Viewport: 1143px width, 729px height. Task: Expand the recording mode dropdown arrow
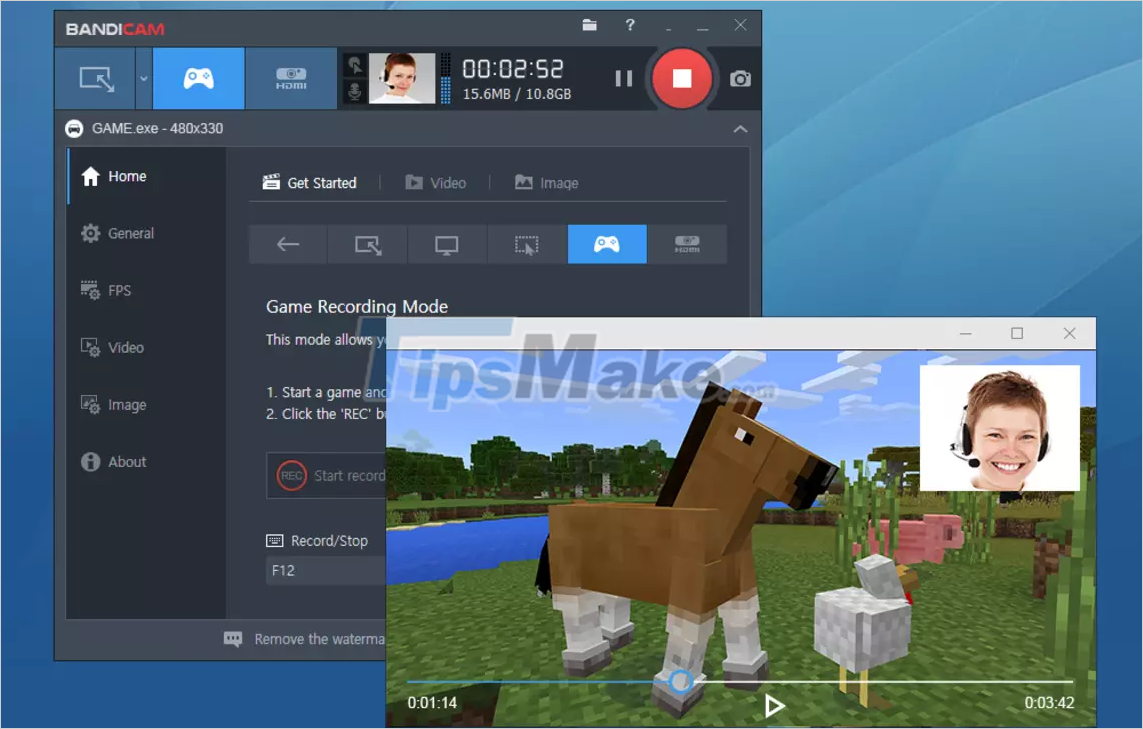[x=143, y=78]
